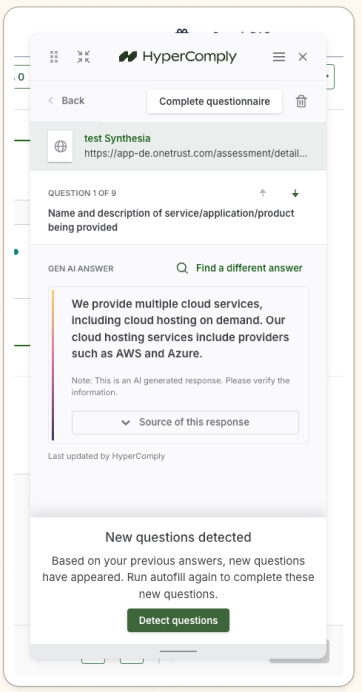Click the bottom resize handle bar
362x692 pixels.
click(x=178, y=651)
